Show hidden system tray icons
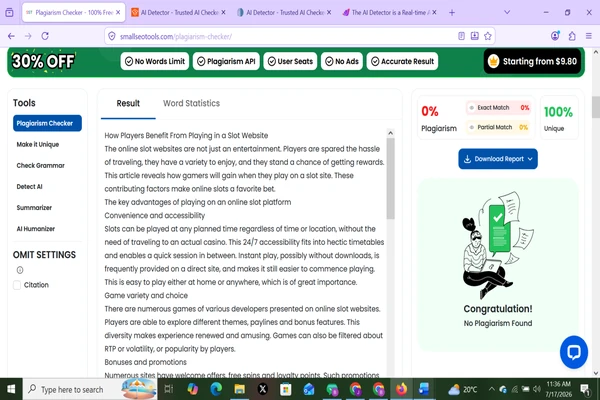The image size is (600, 400). point(491,389)
